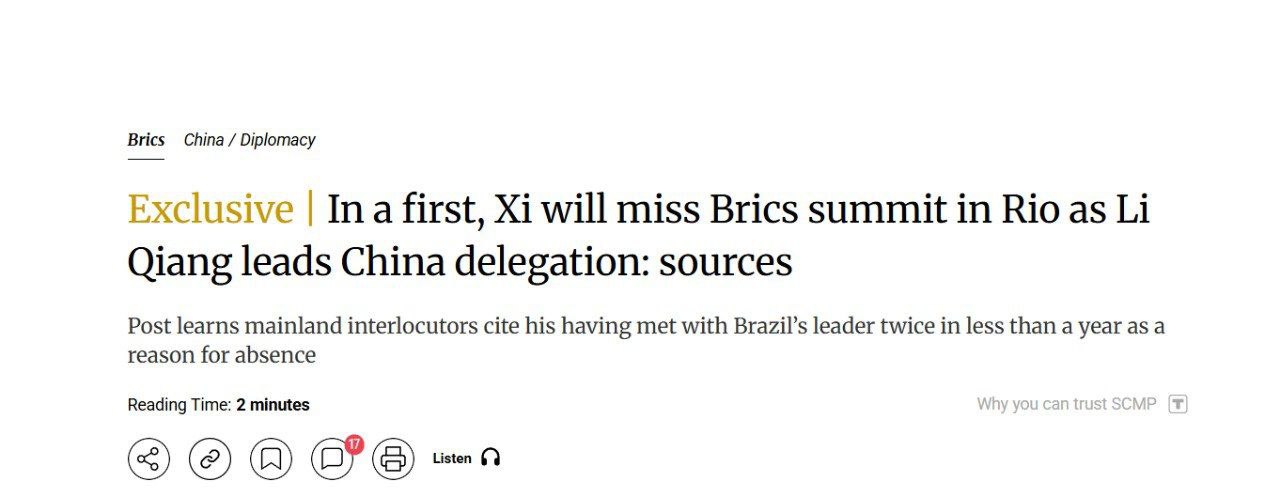The width and height of the screenshot is (1280, 497).
Task: Click the gold 'Exclusive' label
Action: tap(210, 210)
